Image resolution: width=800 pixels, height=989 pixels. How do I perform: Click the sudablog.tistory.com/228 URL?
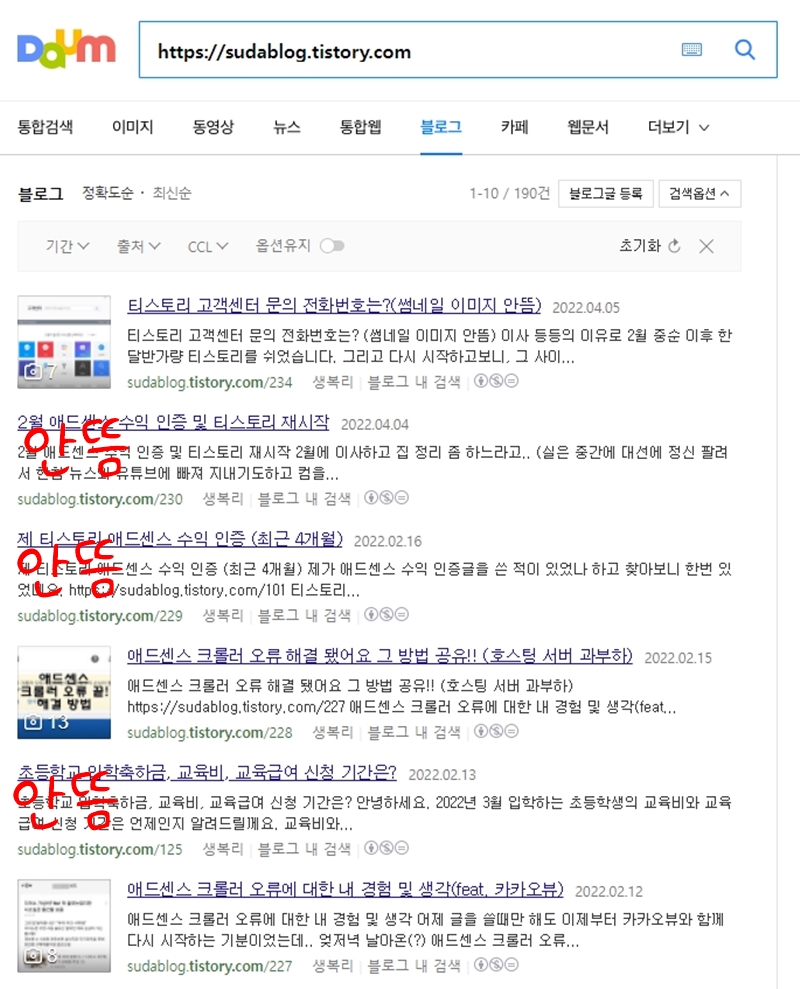point(209,732)
